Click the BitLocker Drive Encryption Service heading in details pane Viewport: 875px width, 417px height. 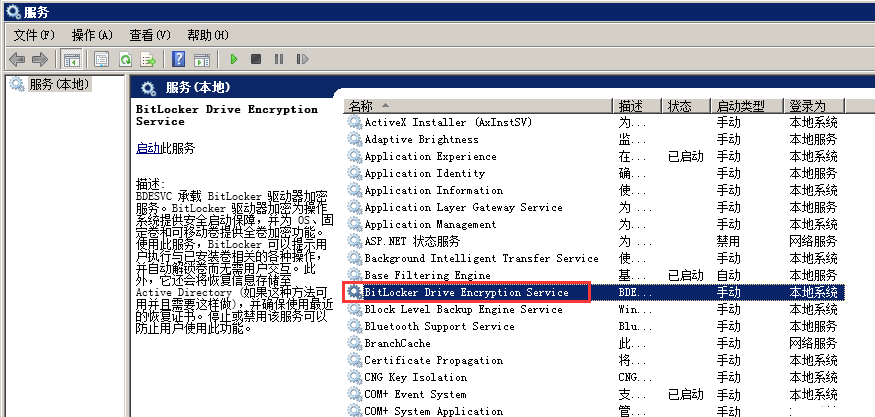tap(227, 115)
